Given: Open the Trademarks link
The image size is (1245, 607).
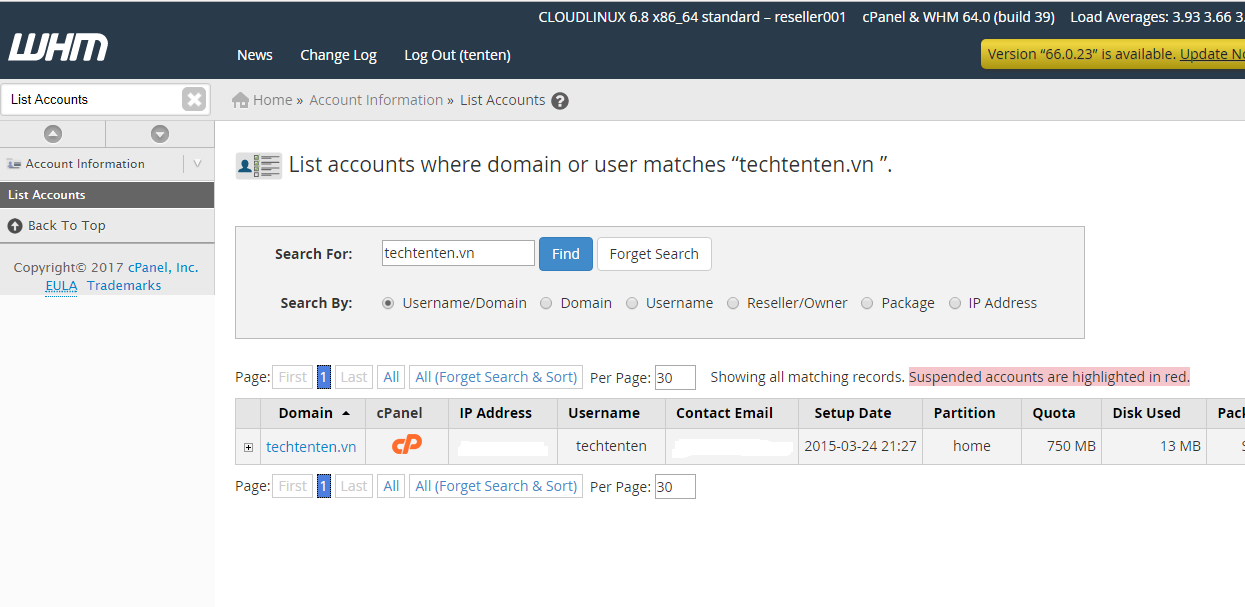Looking at the screenshot, I should [124, 285].
